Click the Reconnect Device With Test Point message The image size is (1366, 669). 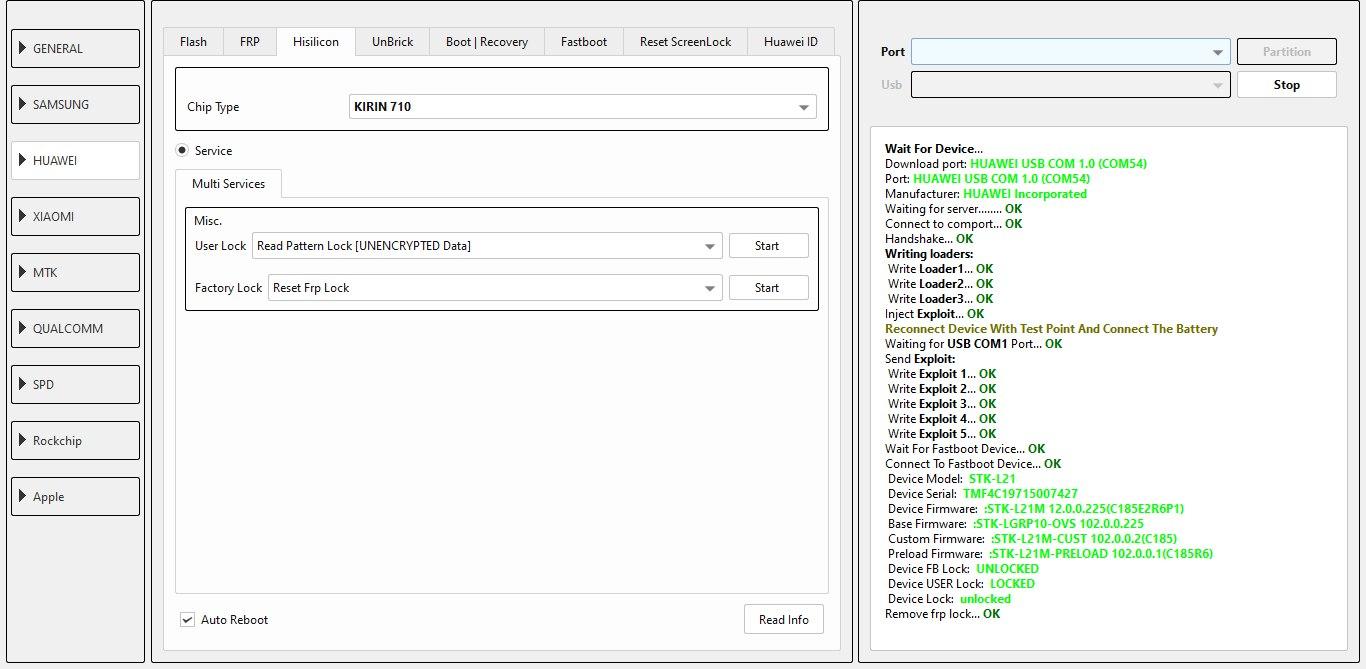1051,329
